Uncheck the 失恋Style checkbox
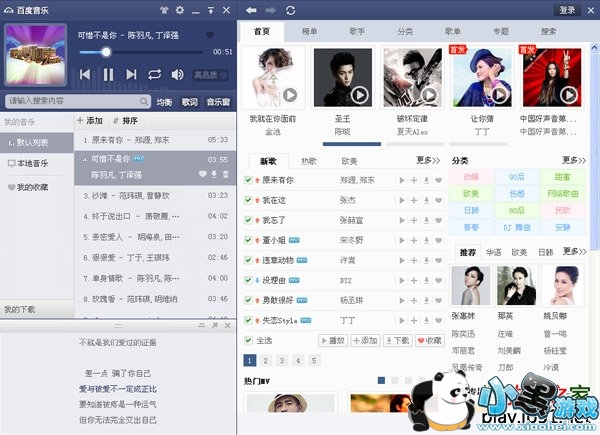The height and width of the screenshot is (435, 600). (x=248, y=320)
